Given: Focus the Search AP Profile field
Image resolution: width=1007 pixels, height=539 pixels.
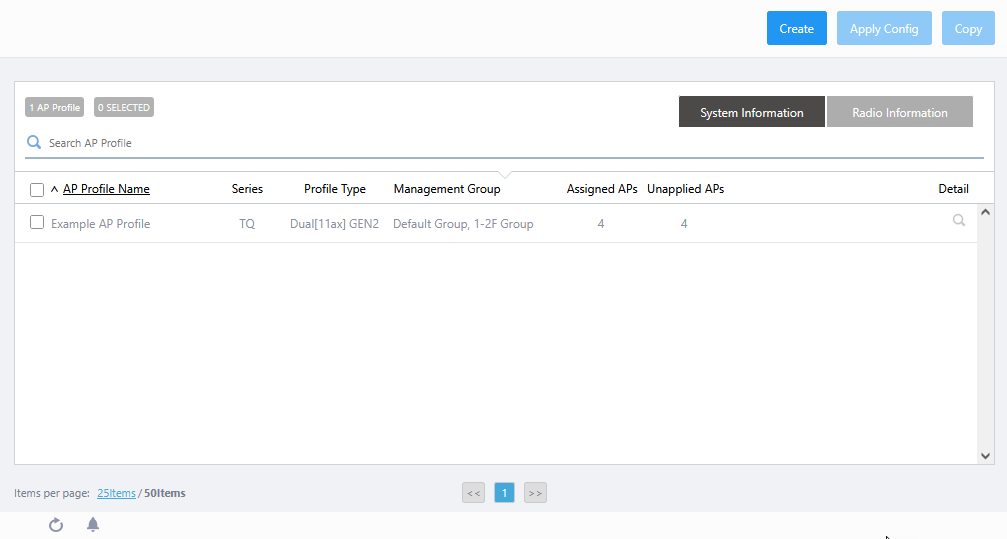Looking at the screenshot, I should [x=500, y=143].
